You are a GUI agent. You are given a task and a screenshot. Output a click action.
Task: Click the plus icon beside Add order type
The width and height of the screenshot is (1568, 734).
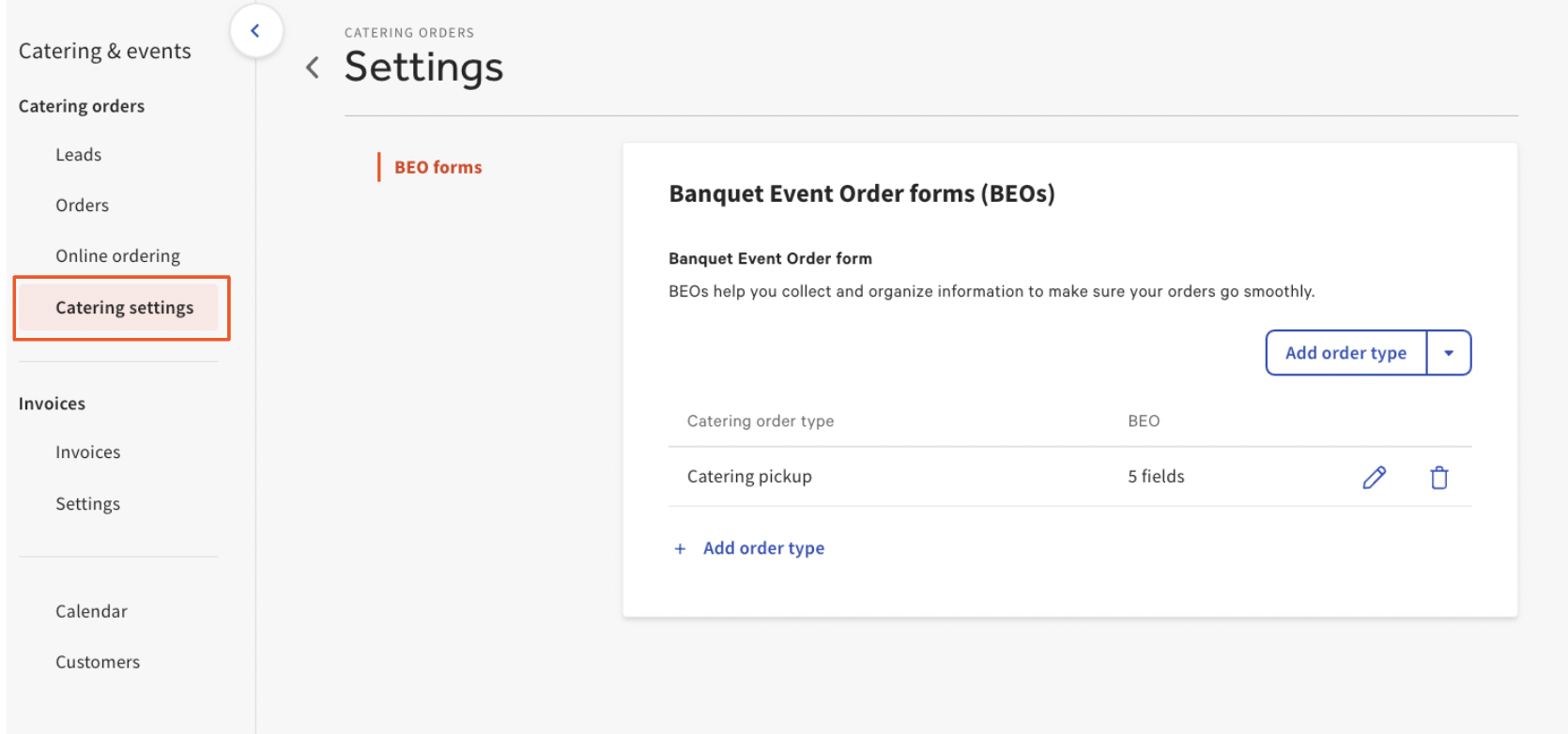point(680,548)
